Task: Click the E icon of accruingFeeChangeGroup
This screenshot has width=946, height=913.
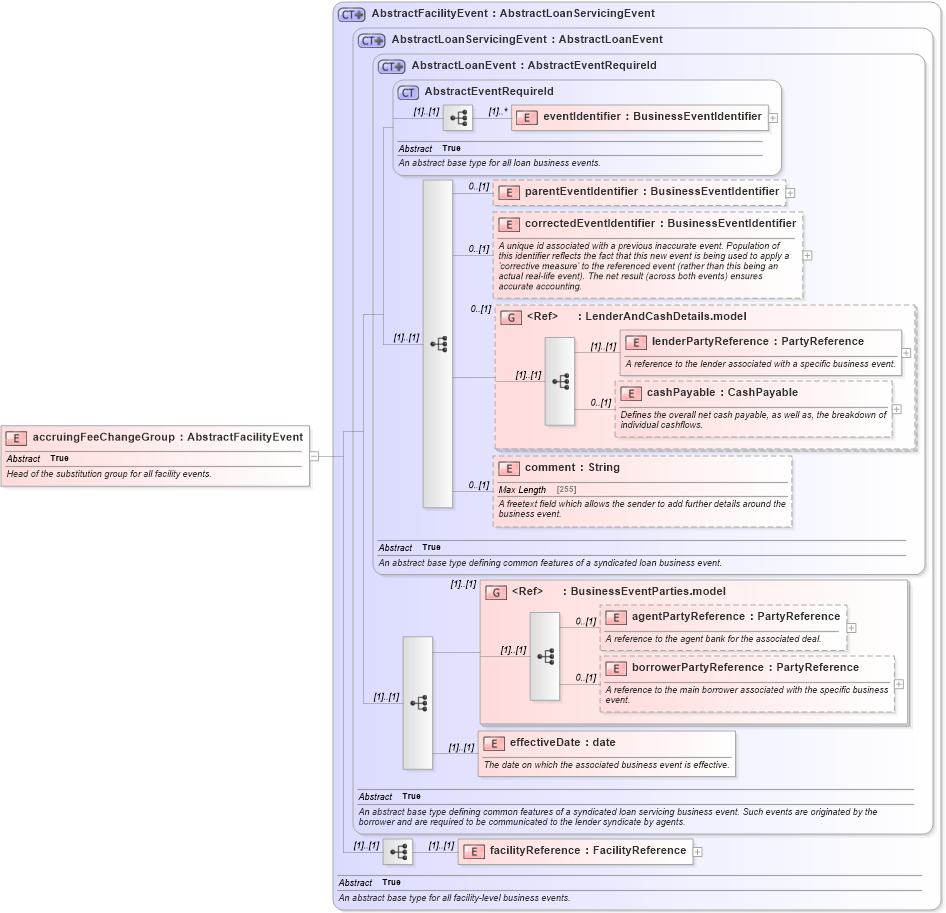Action: [x=16, y=437]
